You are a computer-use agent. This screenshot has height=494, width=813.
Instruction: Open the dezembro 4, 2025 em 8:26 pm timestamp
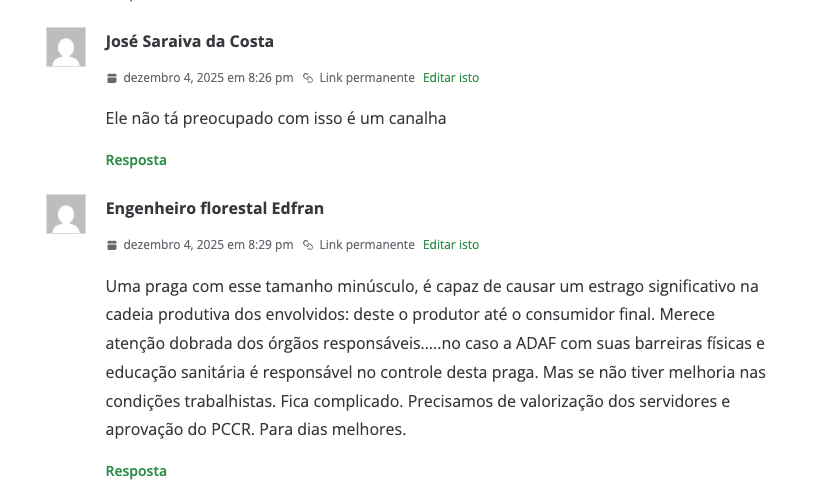pos(208,78)
